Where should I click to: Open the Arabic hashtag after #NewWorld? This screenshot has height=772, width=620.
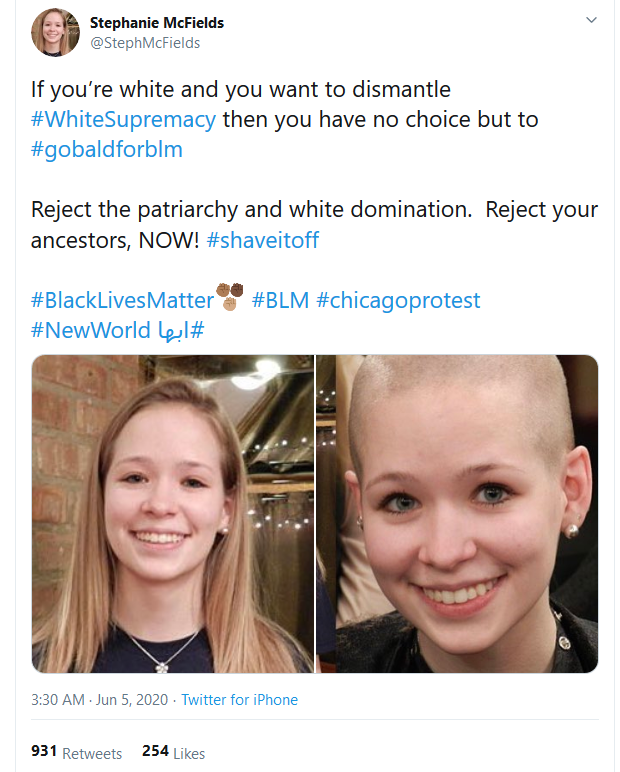click(181, 330)
